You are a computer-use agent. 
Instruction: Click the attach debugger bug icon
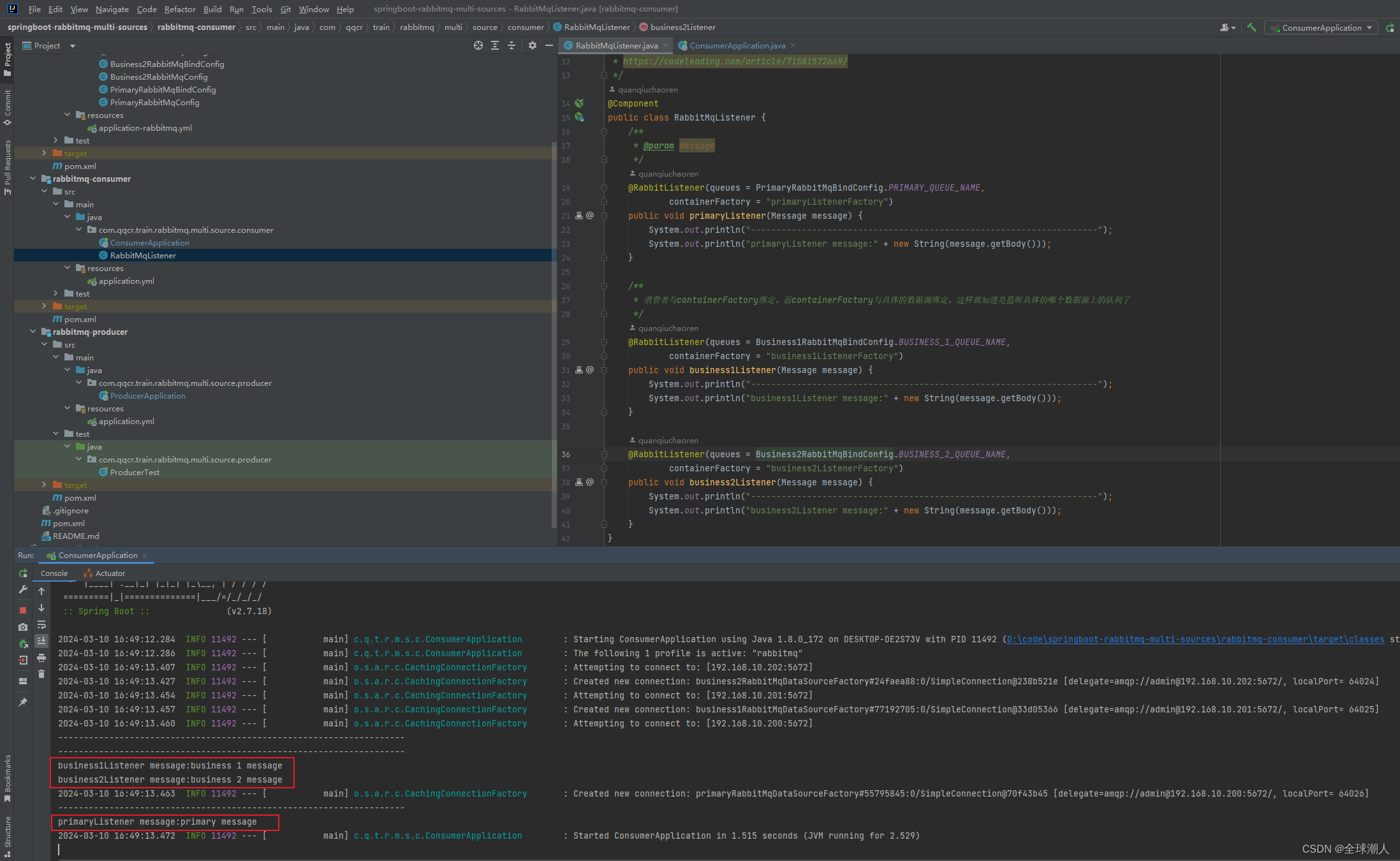(x=23, y=644)
